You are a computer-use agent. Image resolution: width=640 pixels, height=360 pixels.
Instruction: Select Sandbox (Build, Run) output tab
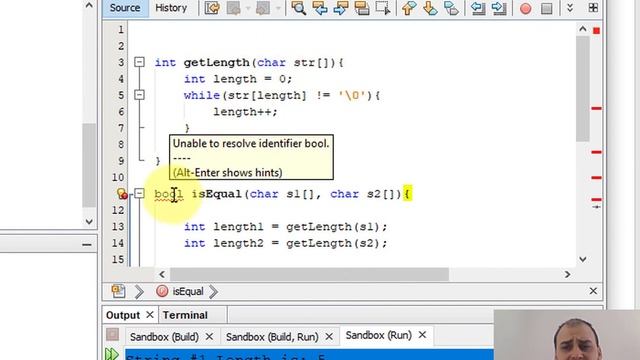[x=272, y=337]
